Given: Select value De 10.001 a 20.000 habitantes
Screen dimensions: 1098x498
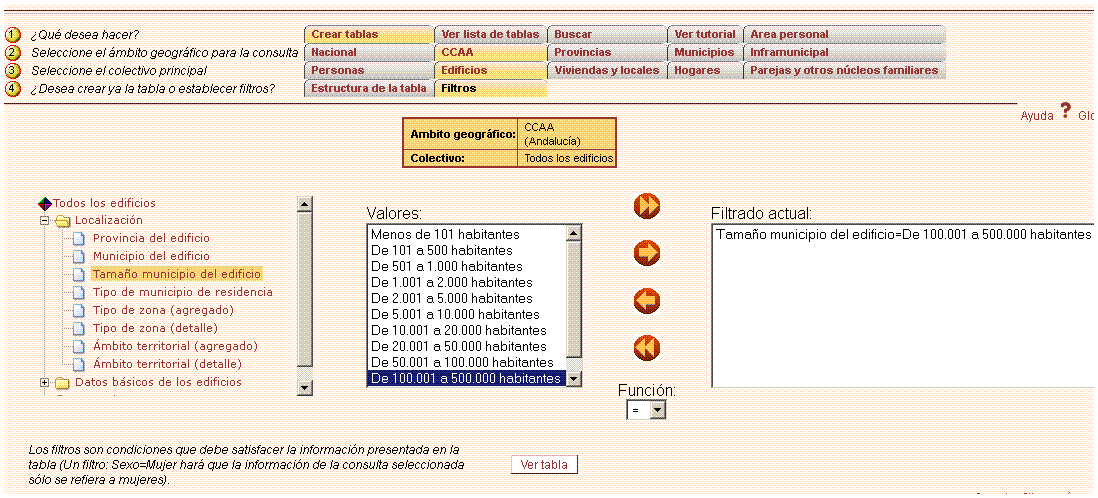Looking at the screenshot, I should [466, 331].
